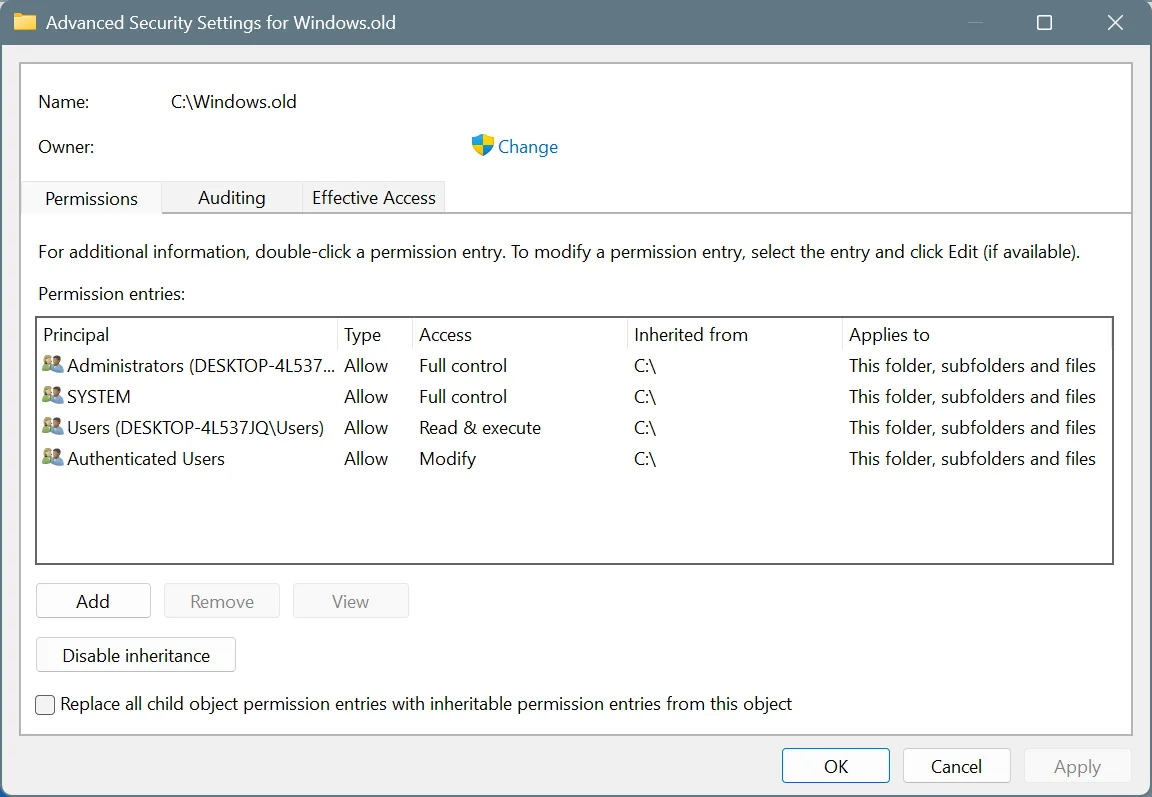Click the Read & execute access cell
1152x797 pixels.
tap(480, 428)
